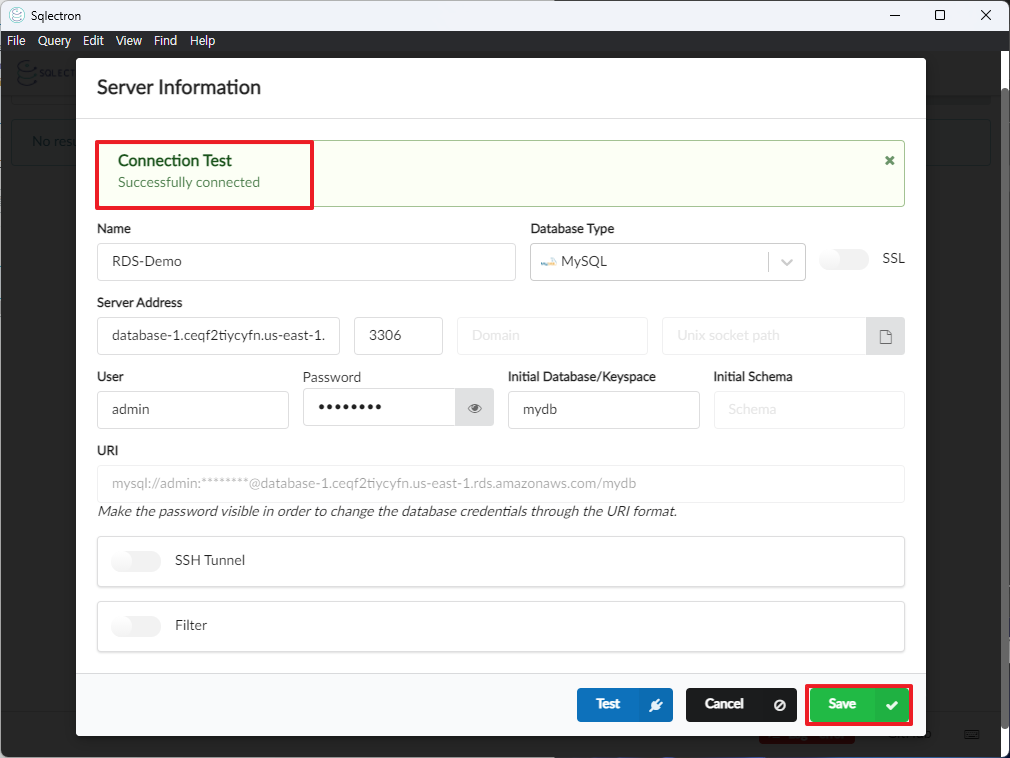This screenshot has width=1010, height=758.
Task: Click the port field showing 3306
Action: [398, 336]
